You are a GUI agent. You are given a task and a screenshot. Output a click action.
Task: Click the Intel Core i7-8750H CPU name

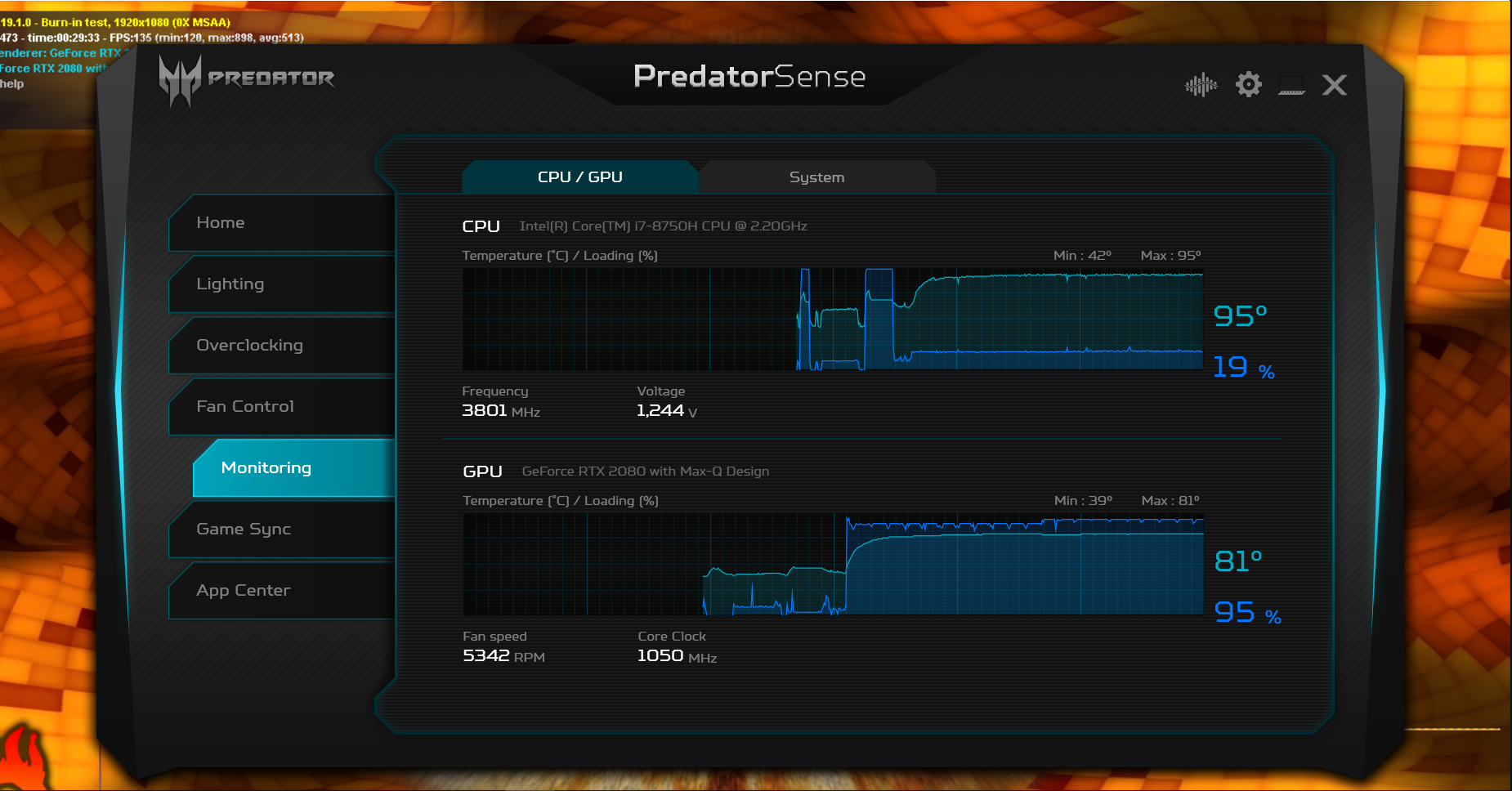tap(664, 226)
